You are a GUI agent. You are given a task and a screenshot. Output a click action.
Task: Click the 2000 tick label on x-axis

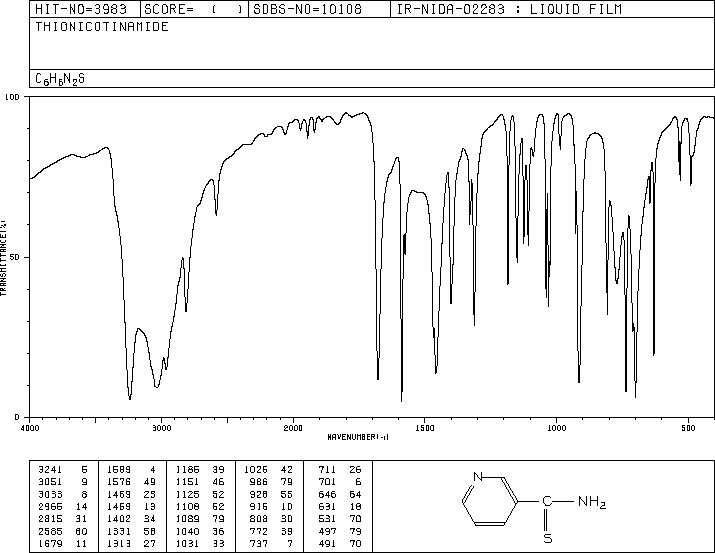coord(293,428)
